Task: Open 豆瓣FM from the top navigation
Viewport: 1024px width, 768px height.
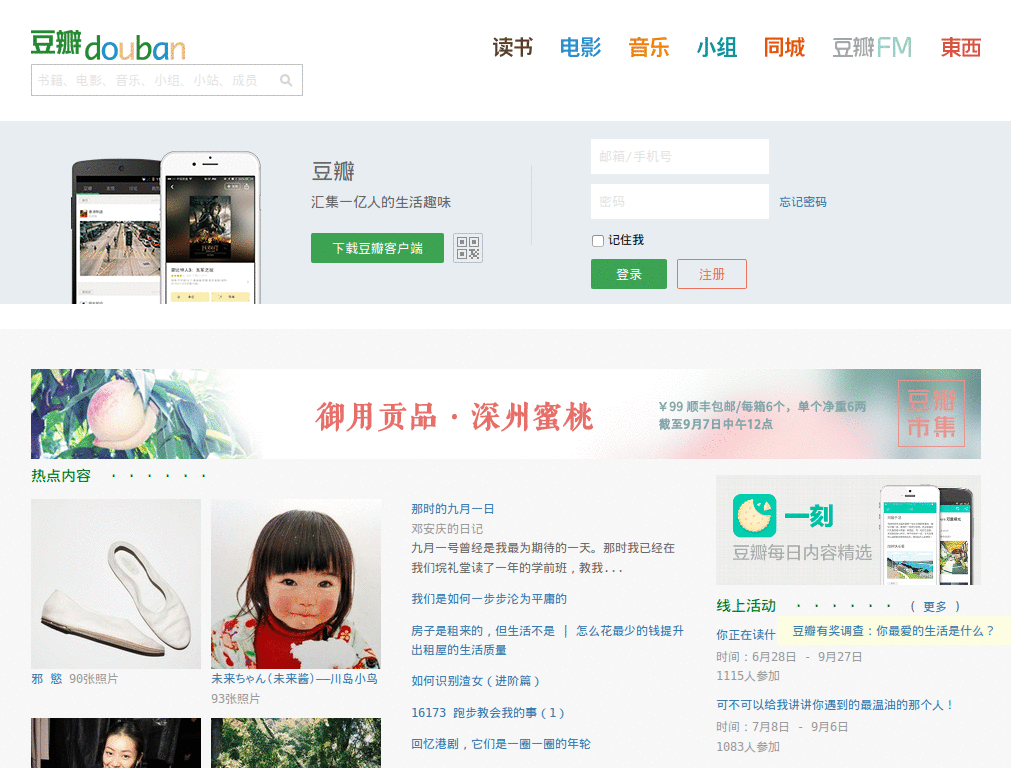Action: (871, 47)
